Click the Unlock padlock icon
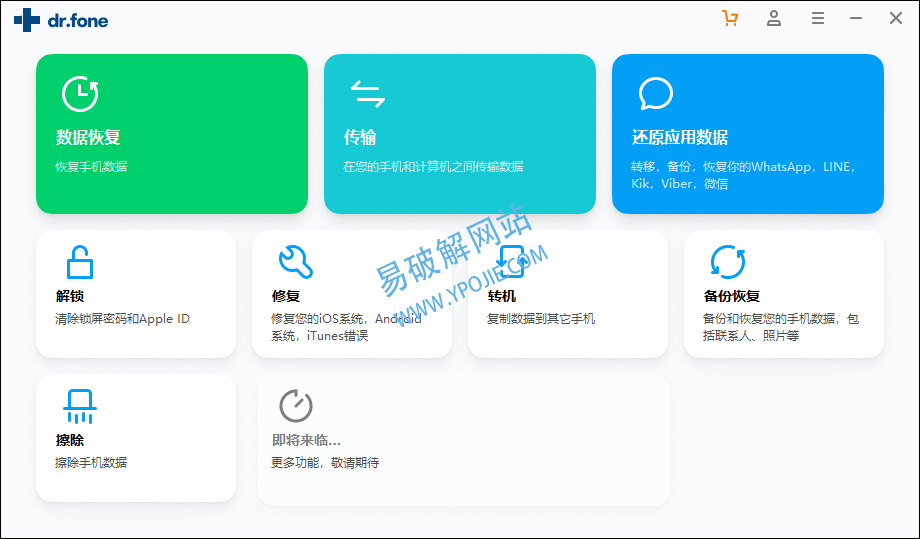This screenshot has width=920, height=539. click(x=80, y=262)
